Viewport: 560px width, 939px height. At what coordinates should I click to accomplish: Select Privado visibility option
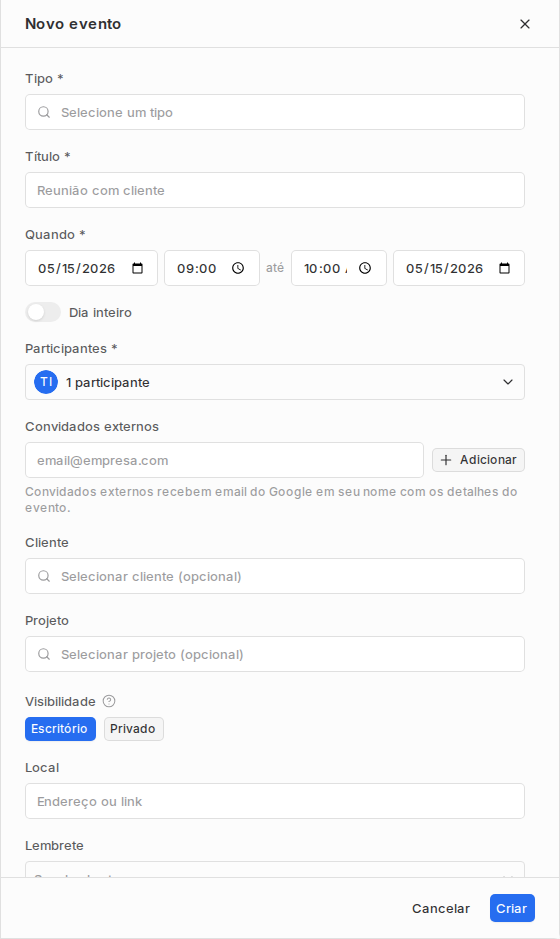click(133, 729)
